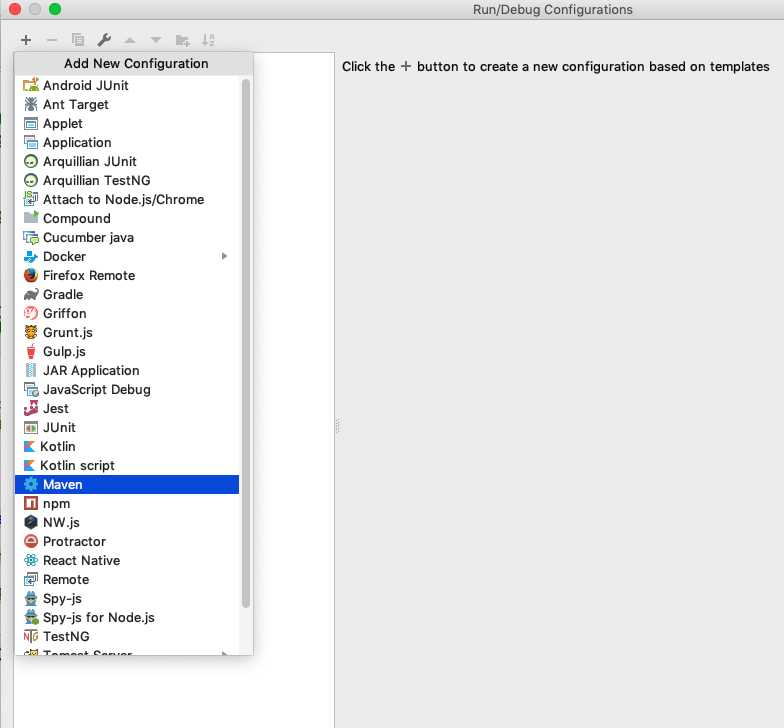Click the Applet window icon
The width and height of the screenshot is (784, 728).
coord(31,123)
